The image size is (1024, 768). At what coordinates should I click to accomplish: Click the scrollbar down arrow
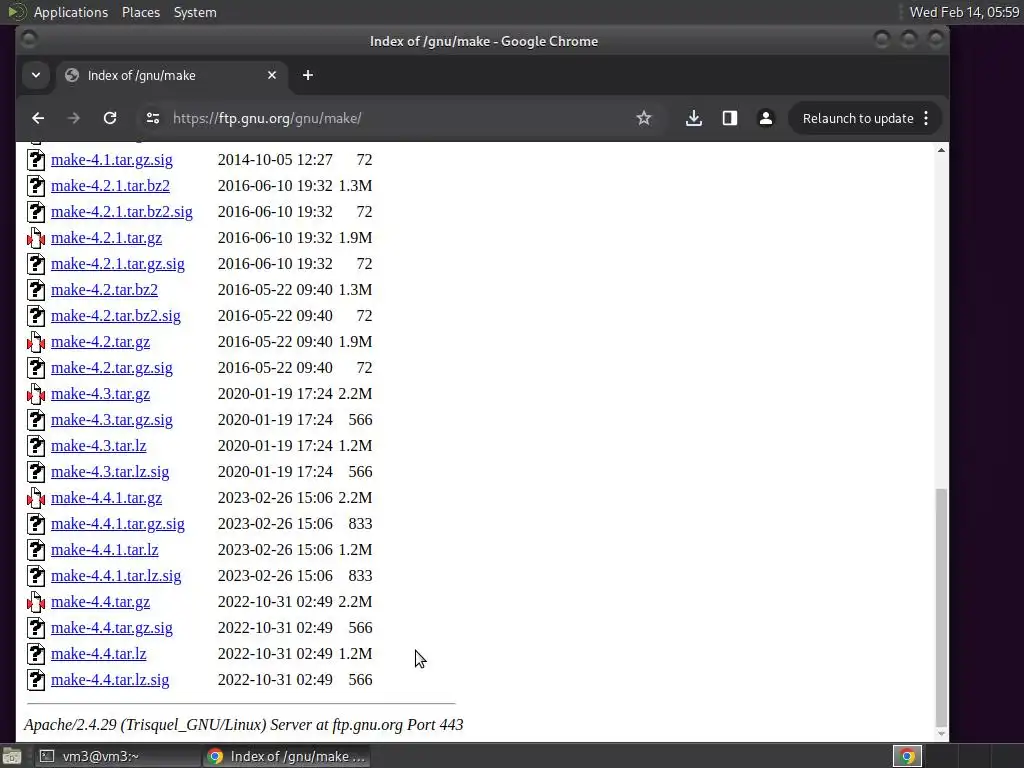pos(941,734)
